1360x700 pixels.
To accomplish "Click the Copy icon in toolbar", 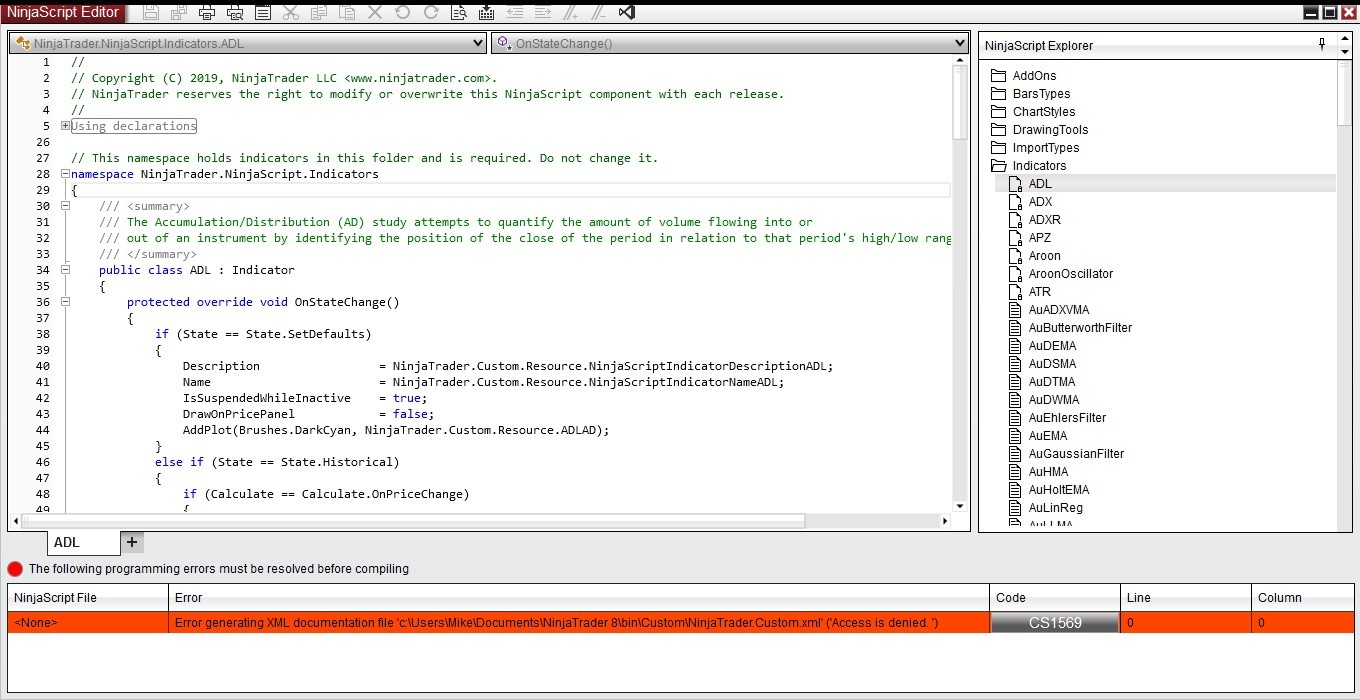I will click(x=319, y=12).
